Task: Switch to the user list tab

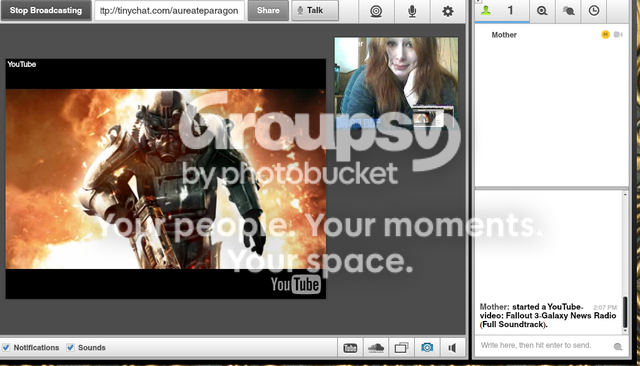Action: [x=502, y=11]
